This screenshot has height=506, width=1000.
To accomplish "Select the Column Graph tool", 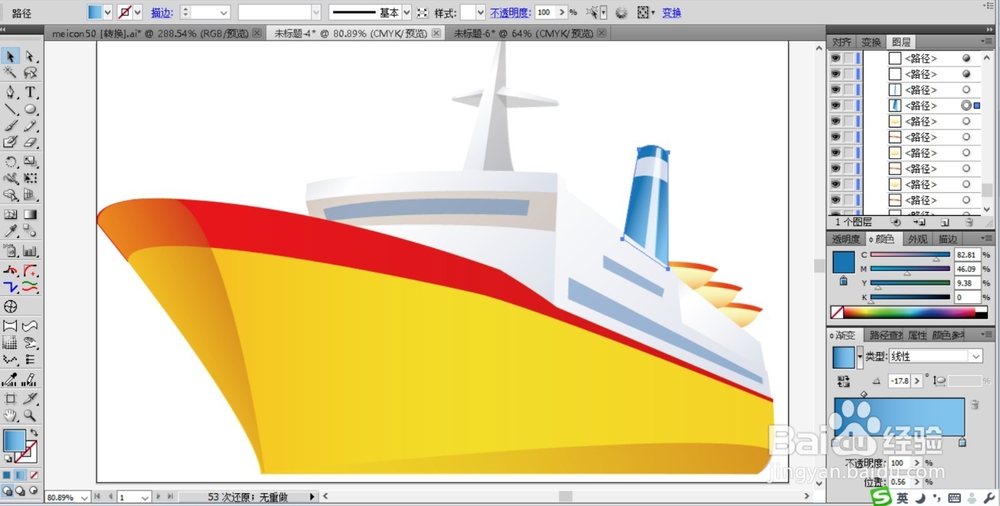I will tap(30, 251).
